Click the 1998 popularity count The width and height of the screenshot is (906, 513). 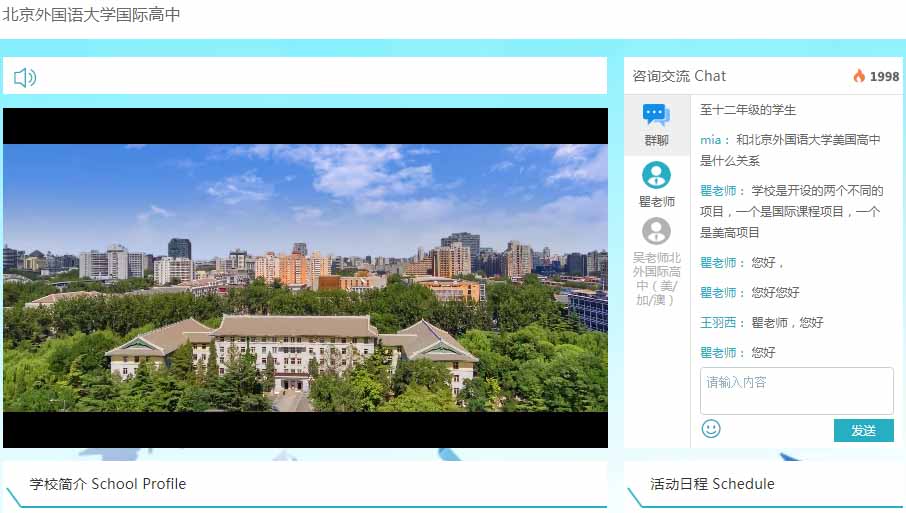click(x=884, y=76)
